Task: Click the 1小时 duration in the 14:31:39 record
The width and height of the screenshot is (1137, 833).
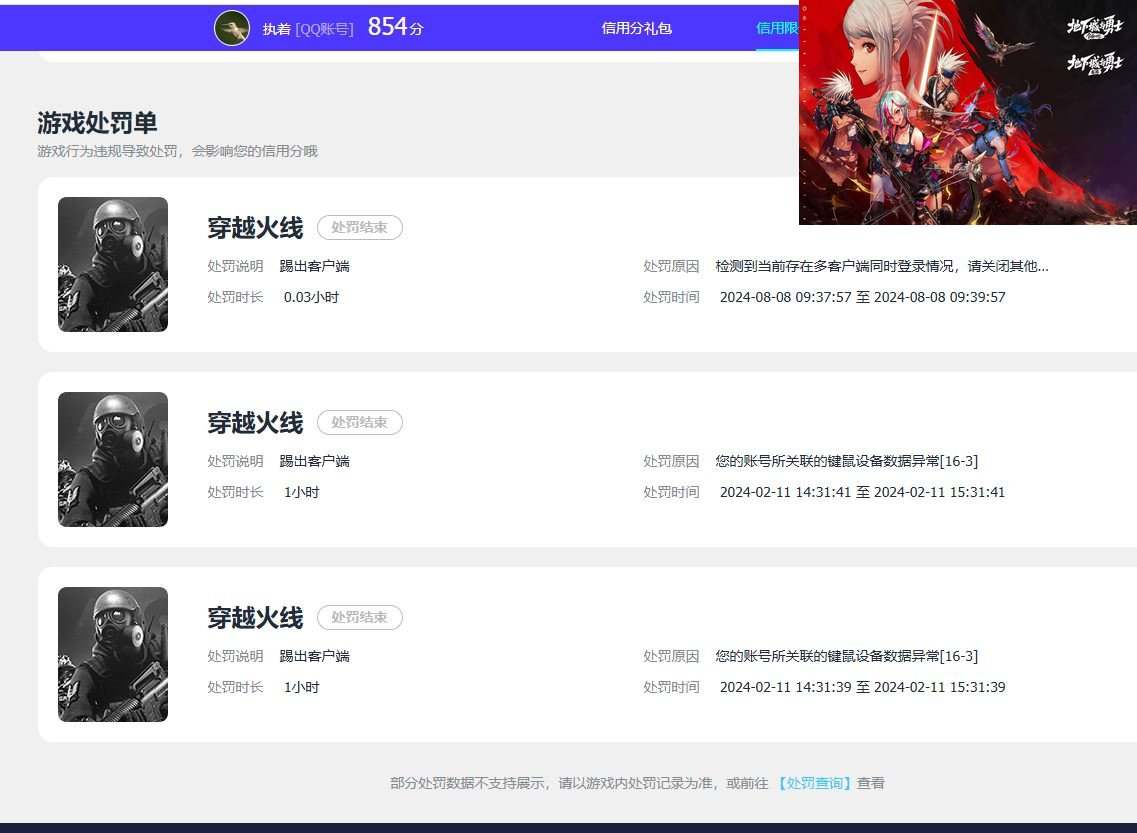Action: click(x=302, y=687)
